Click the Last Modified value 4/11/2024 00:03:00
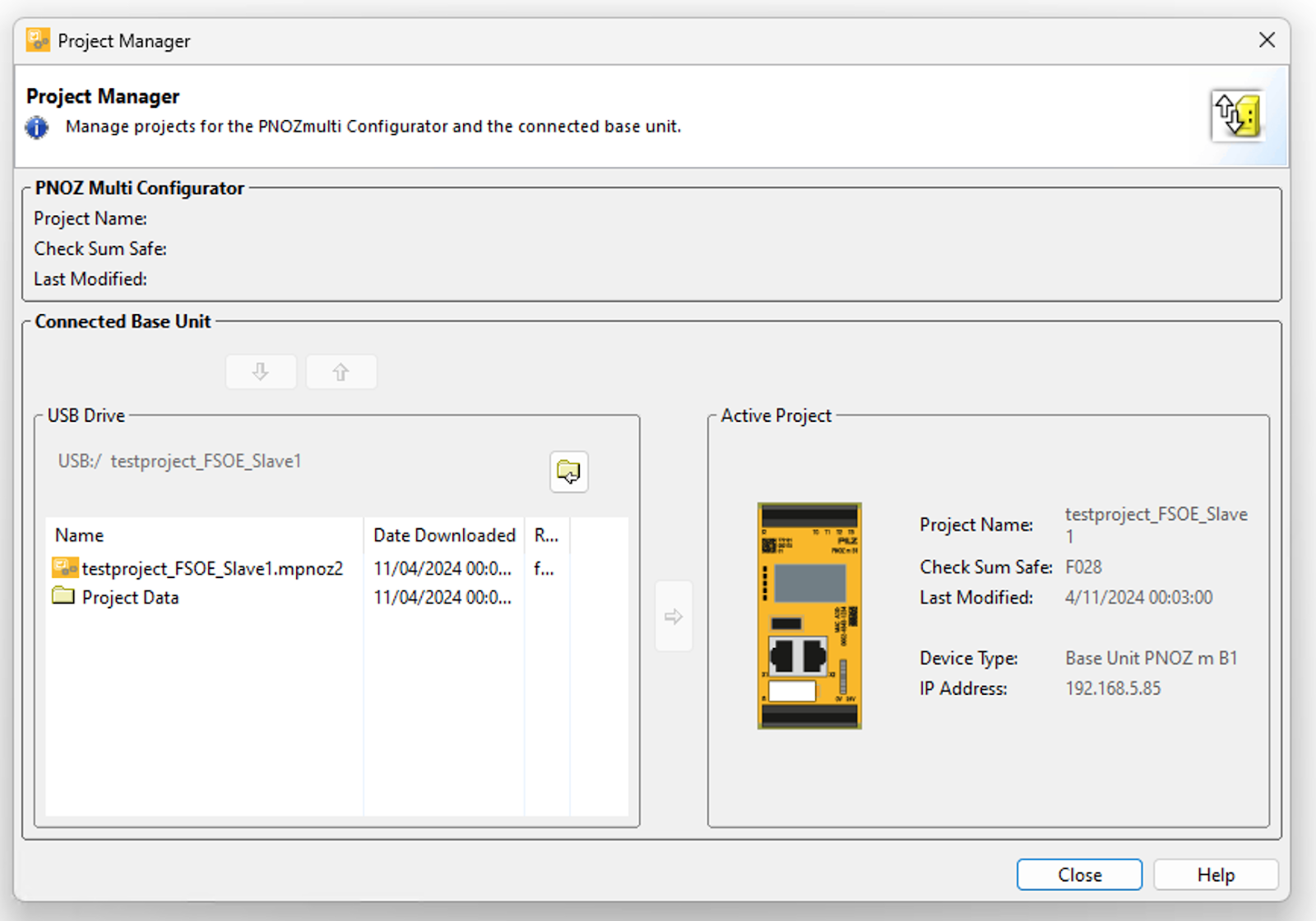 (x=1139, y=598)
